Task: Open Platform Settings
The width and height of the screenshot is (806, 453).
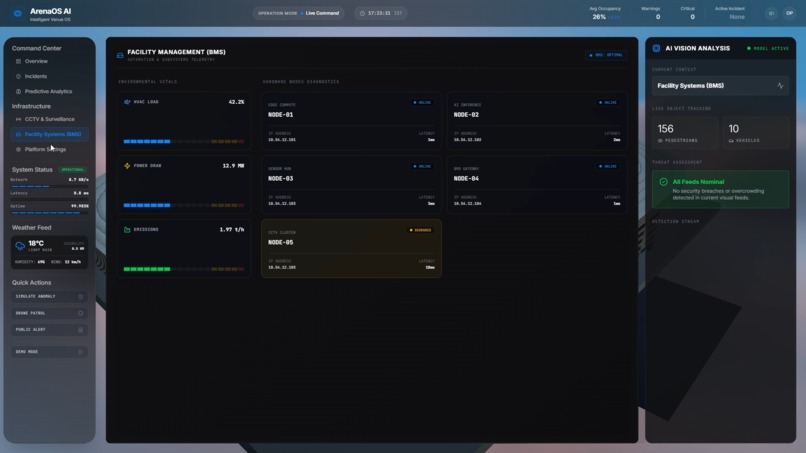Action: pos(45,150)
